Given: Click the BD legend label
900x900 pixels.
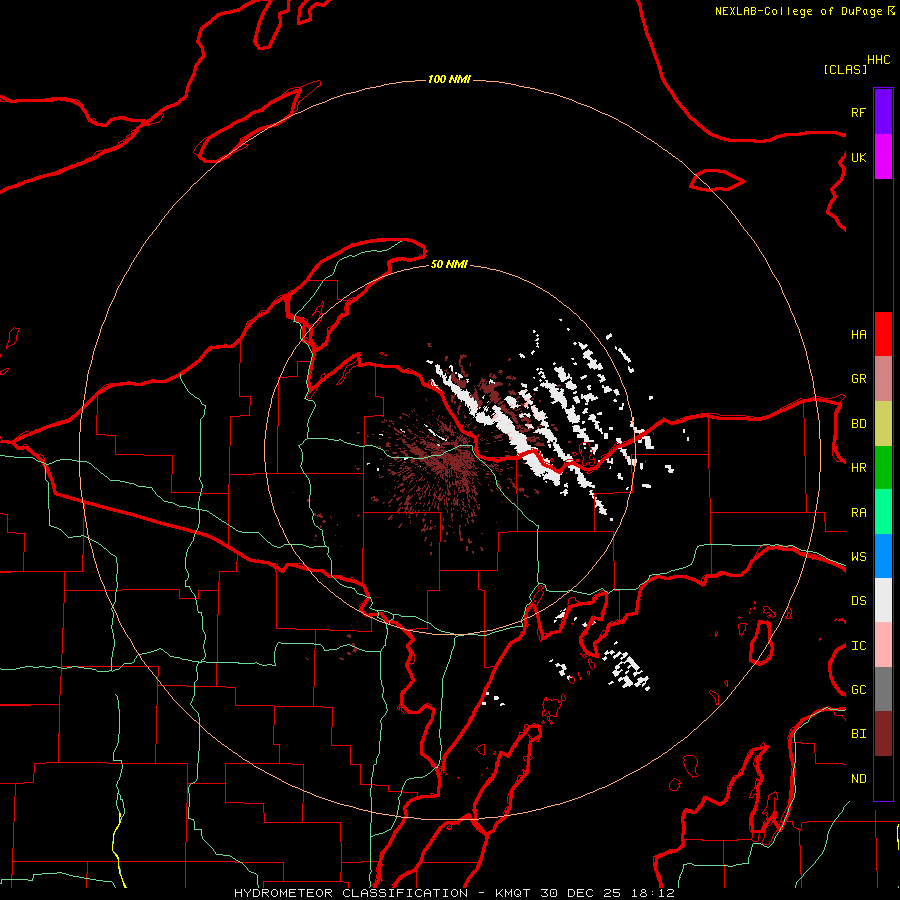Looking at the screenshot, I should [858, 424].
